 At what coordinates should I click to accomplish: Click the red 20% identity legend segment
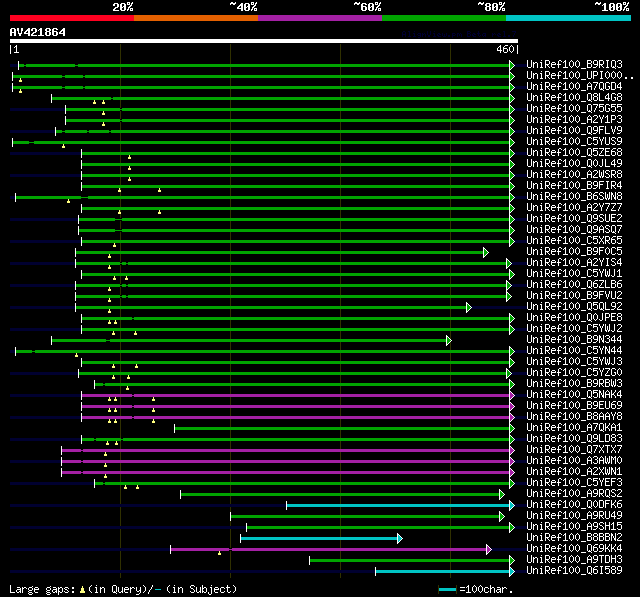pos(72,18)
